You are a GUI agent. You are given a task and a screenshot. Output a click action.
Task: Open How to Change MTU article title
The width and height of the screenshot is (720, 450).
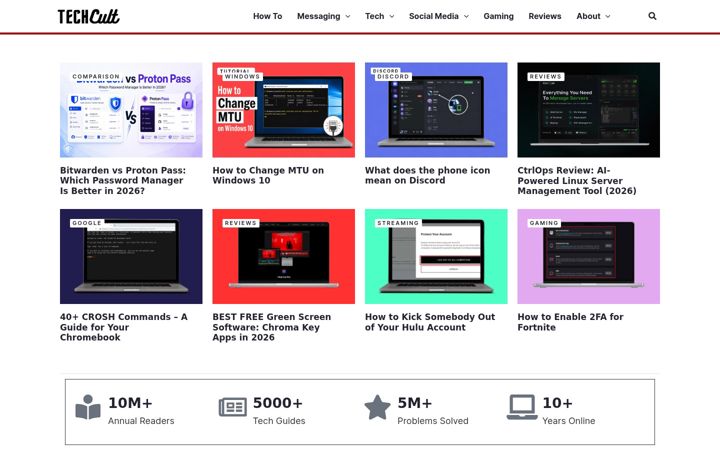pyautogui.click(x=268, y=175)
